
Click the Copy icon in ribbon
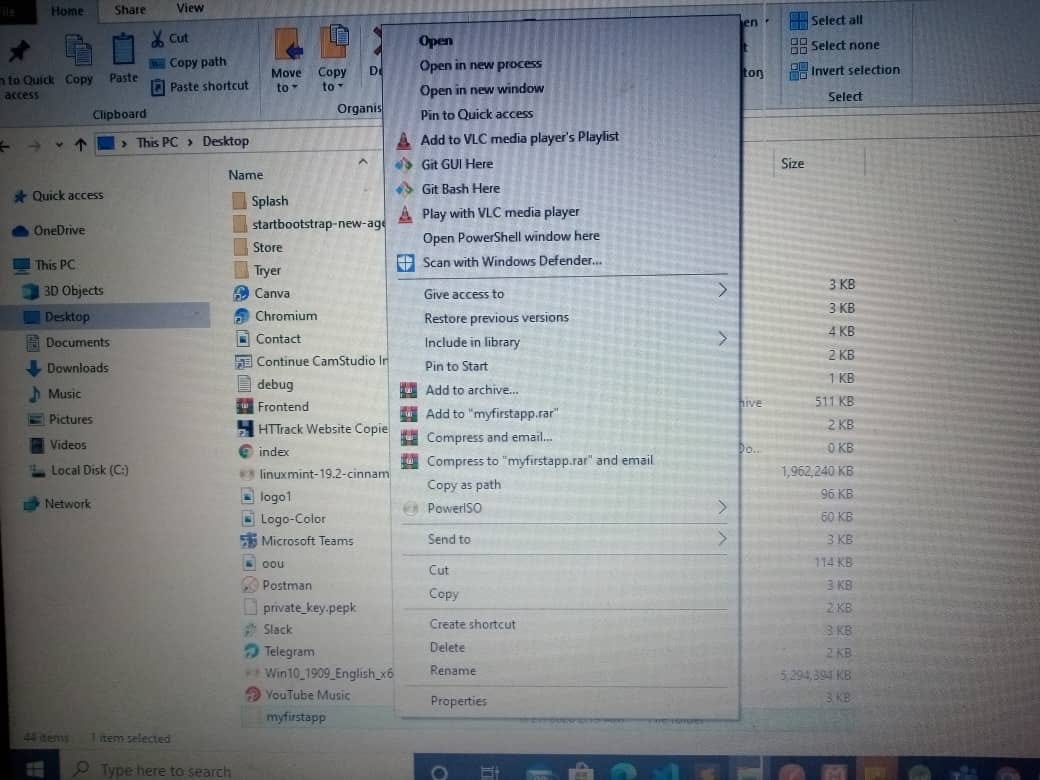pos(79,50)
